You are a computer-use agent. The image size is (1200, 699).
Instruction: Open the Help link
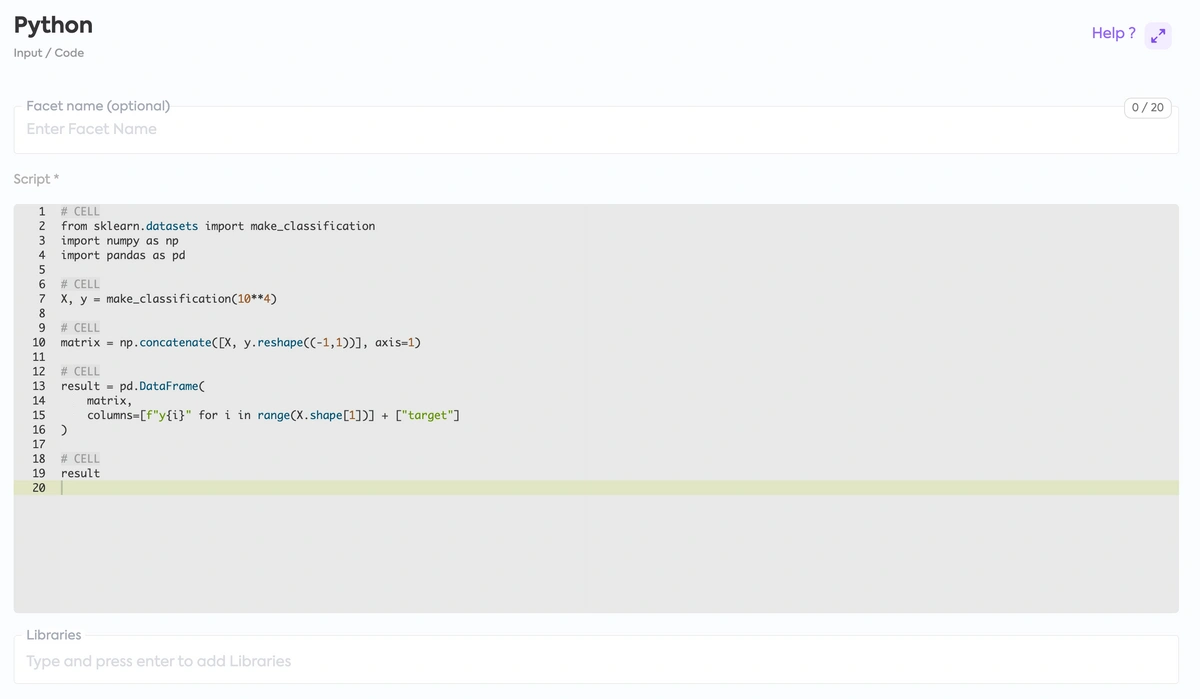[1112, 33]
